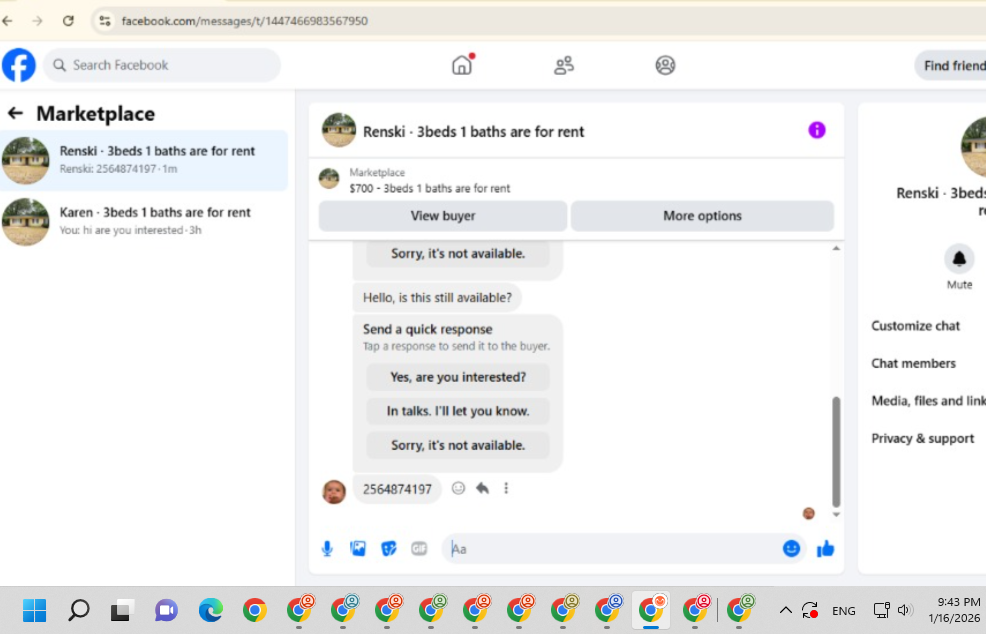
Task: Launch Microsoft Edge from taskbar
Action: point(211,610)
